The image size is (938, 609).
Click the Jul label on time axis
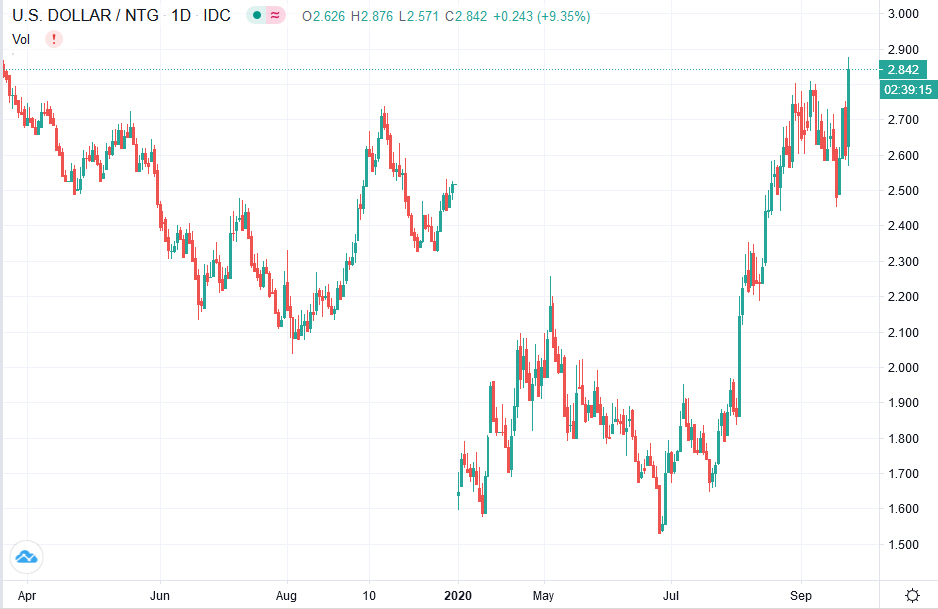pyautogui.click(x=672, y=594)
